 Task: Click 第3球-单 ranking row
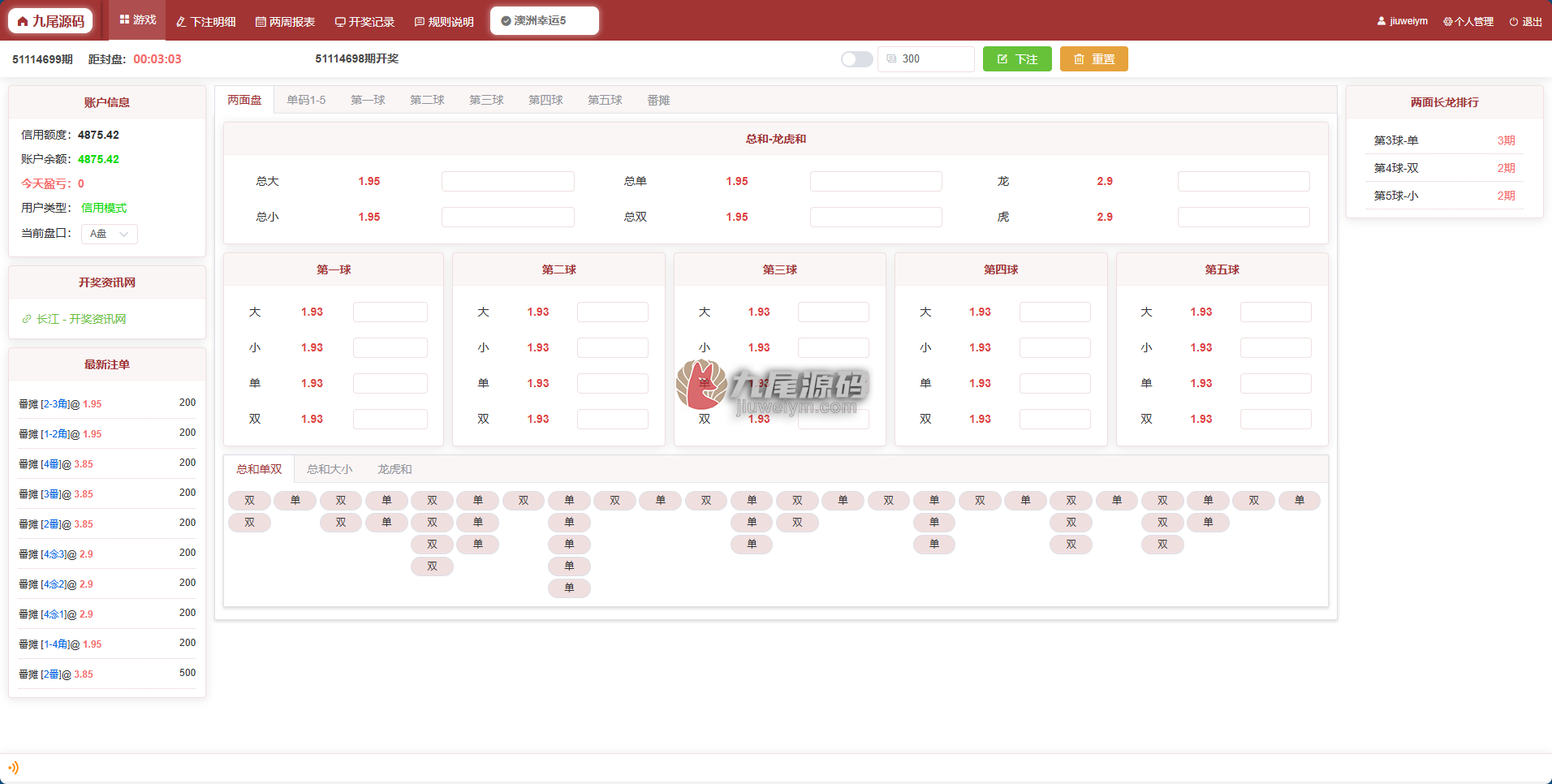click(1444, 140)
